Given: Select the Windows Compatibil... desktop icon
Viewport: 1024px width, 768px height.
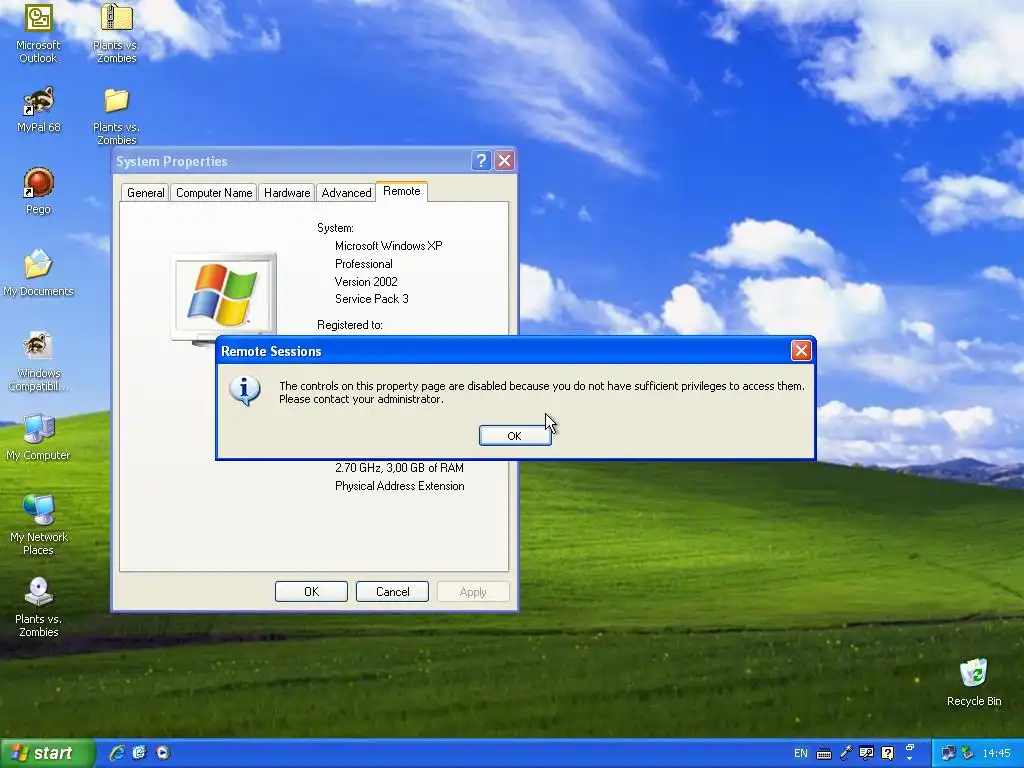Looking at the screenshot, I should coord(38,362).
